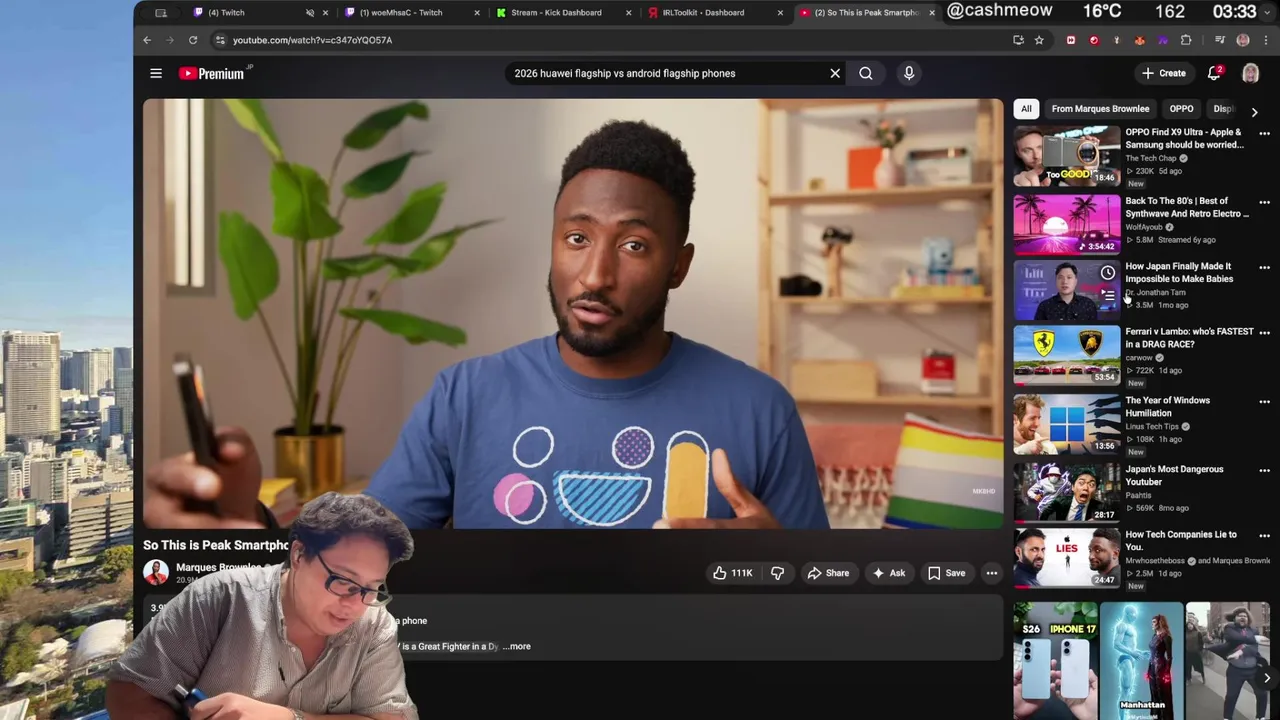Screen dimensions: 1280x720
Task: Open options for OPPO Find X9 Ultra video
Action: point(1264,134)
